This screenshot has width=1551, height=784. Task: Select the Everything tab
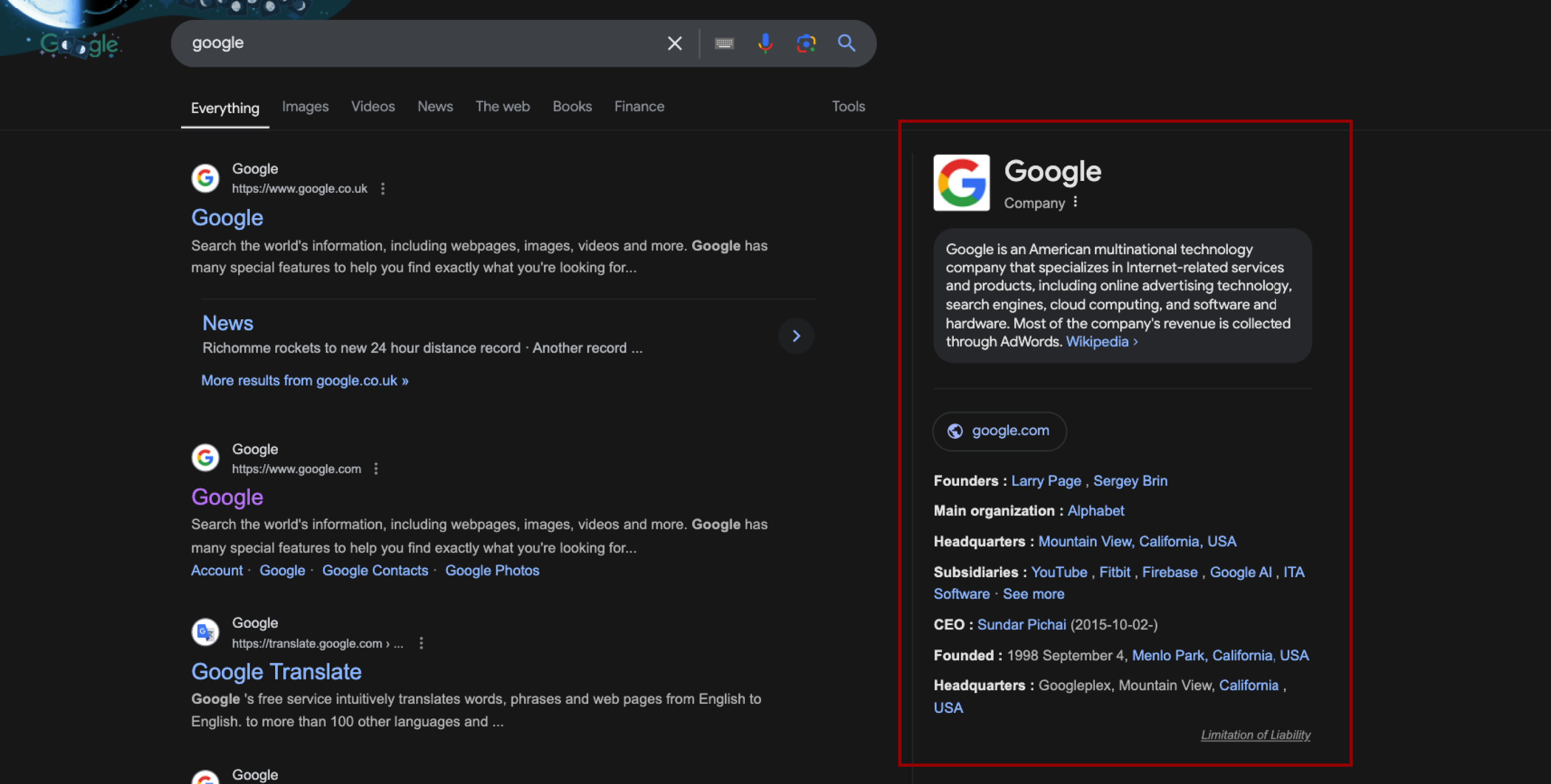pos(225,108)
